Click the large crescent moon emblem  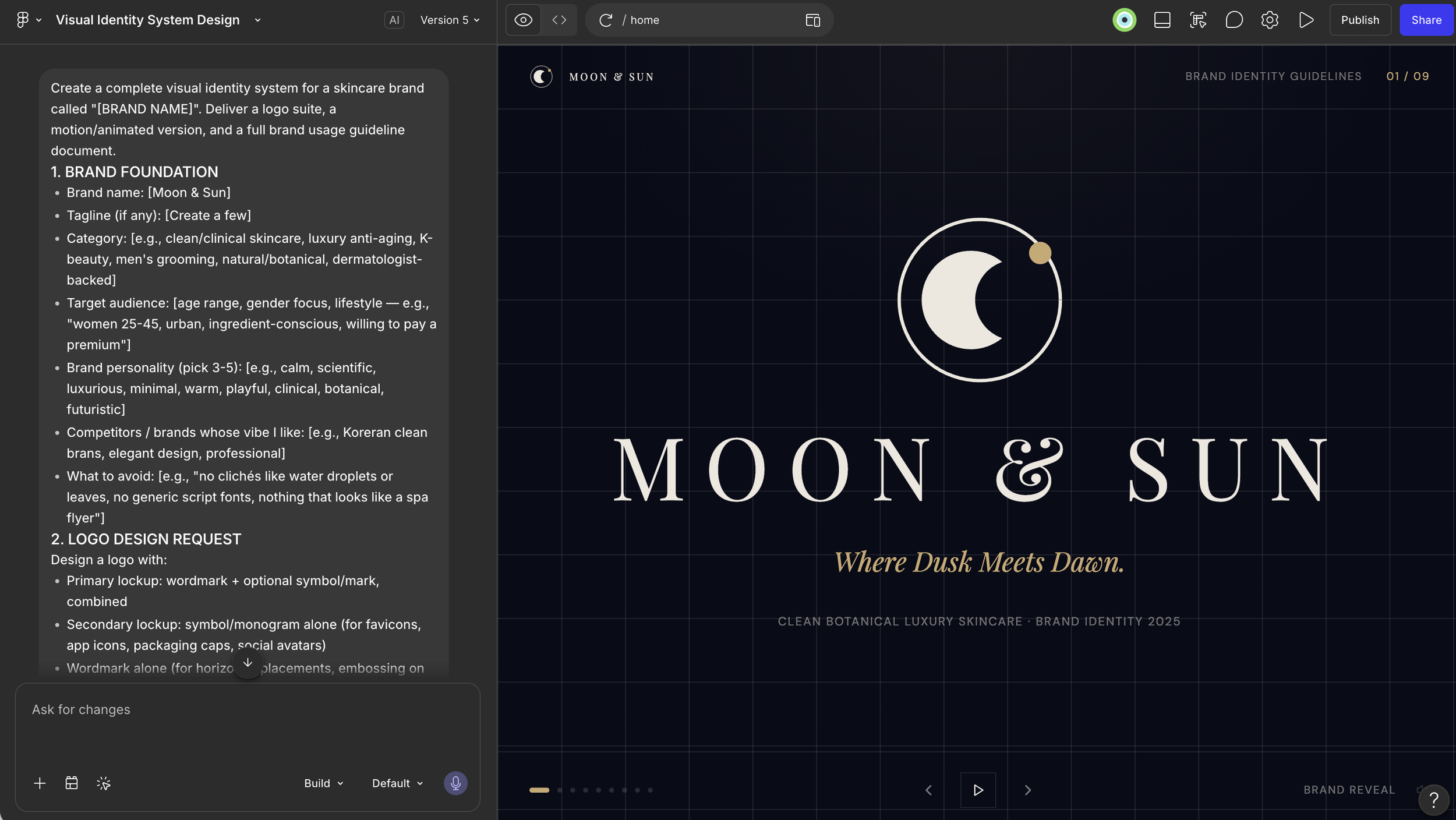[x=962, y=300]
